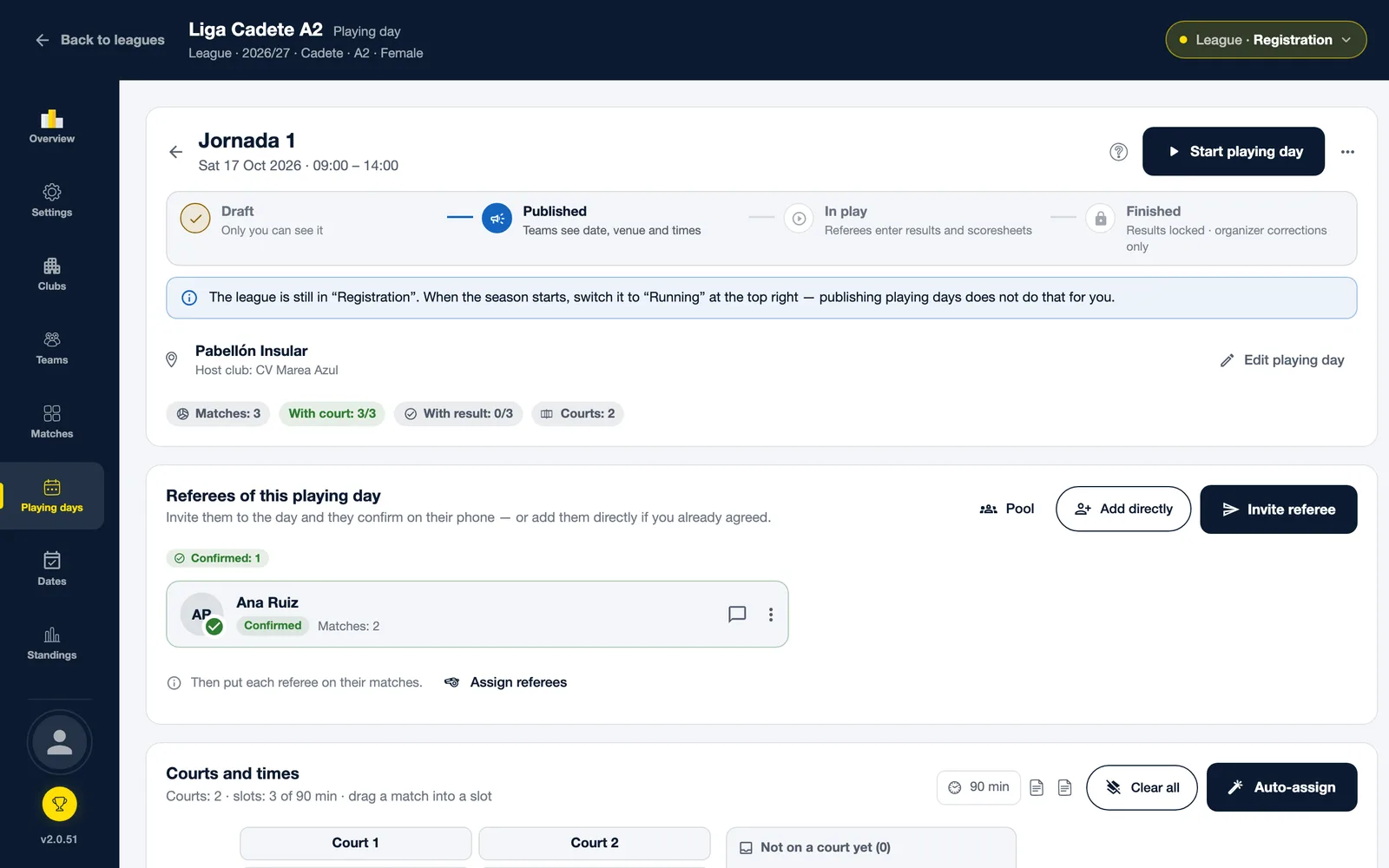1389x868 pixels.
Task: Click first document icon beside 90 min
Action: tap(1037, 787)
